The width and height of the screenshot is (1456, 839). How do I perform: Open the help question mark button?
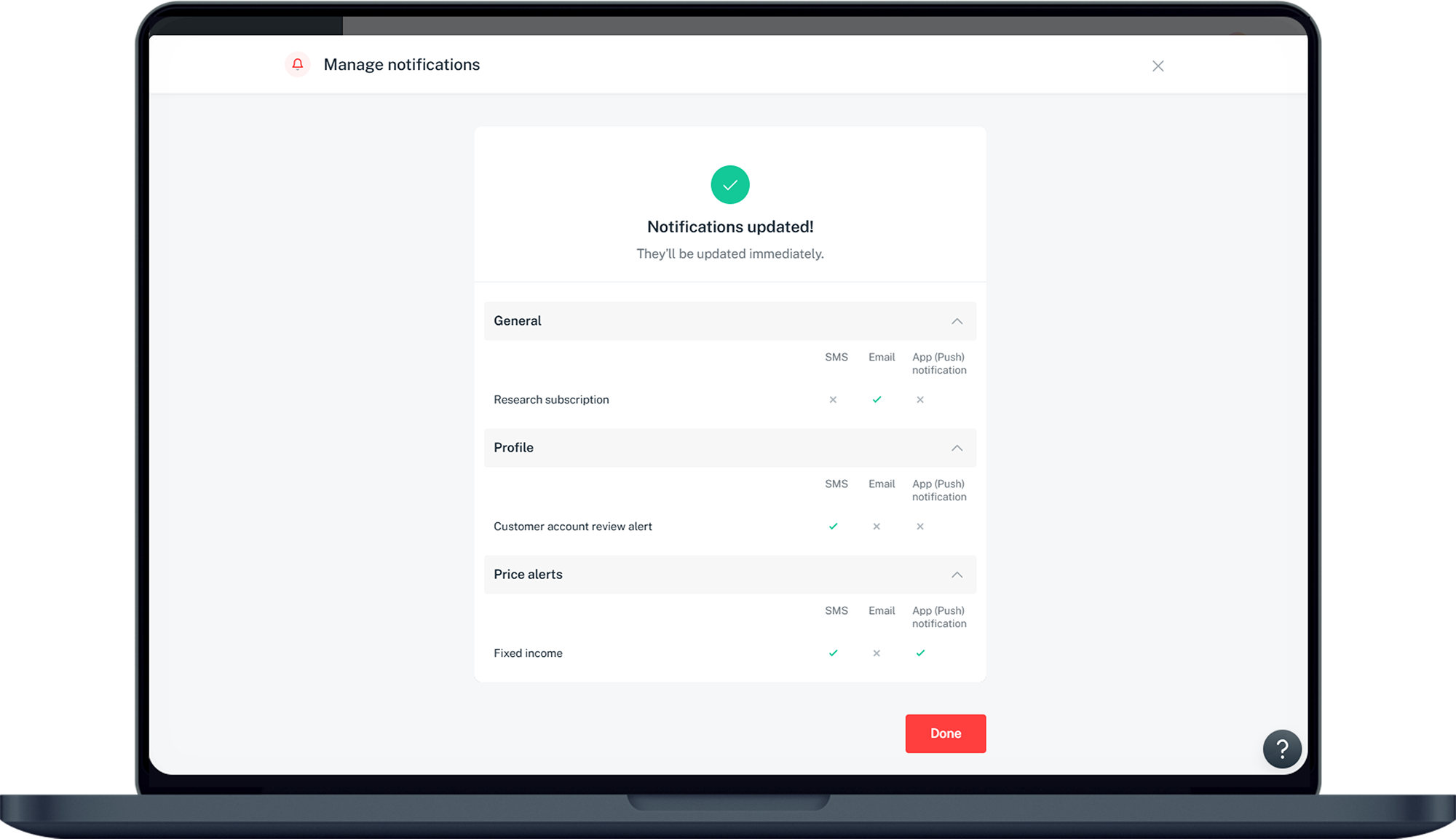point(1281,749)
